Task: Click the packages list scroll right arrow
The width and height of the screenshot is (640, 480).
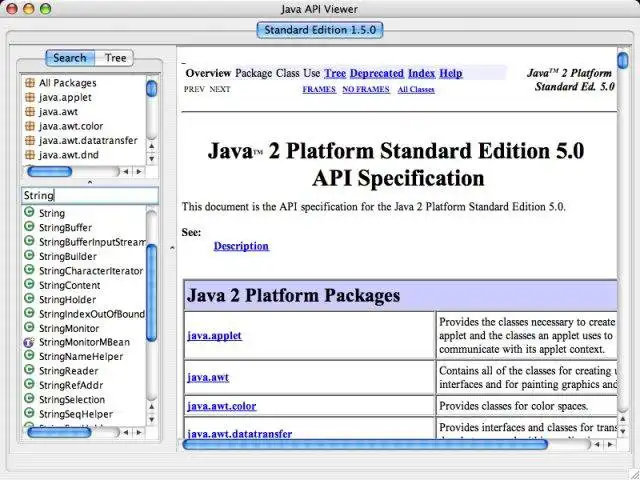Action: pos(139,172)
